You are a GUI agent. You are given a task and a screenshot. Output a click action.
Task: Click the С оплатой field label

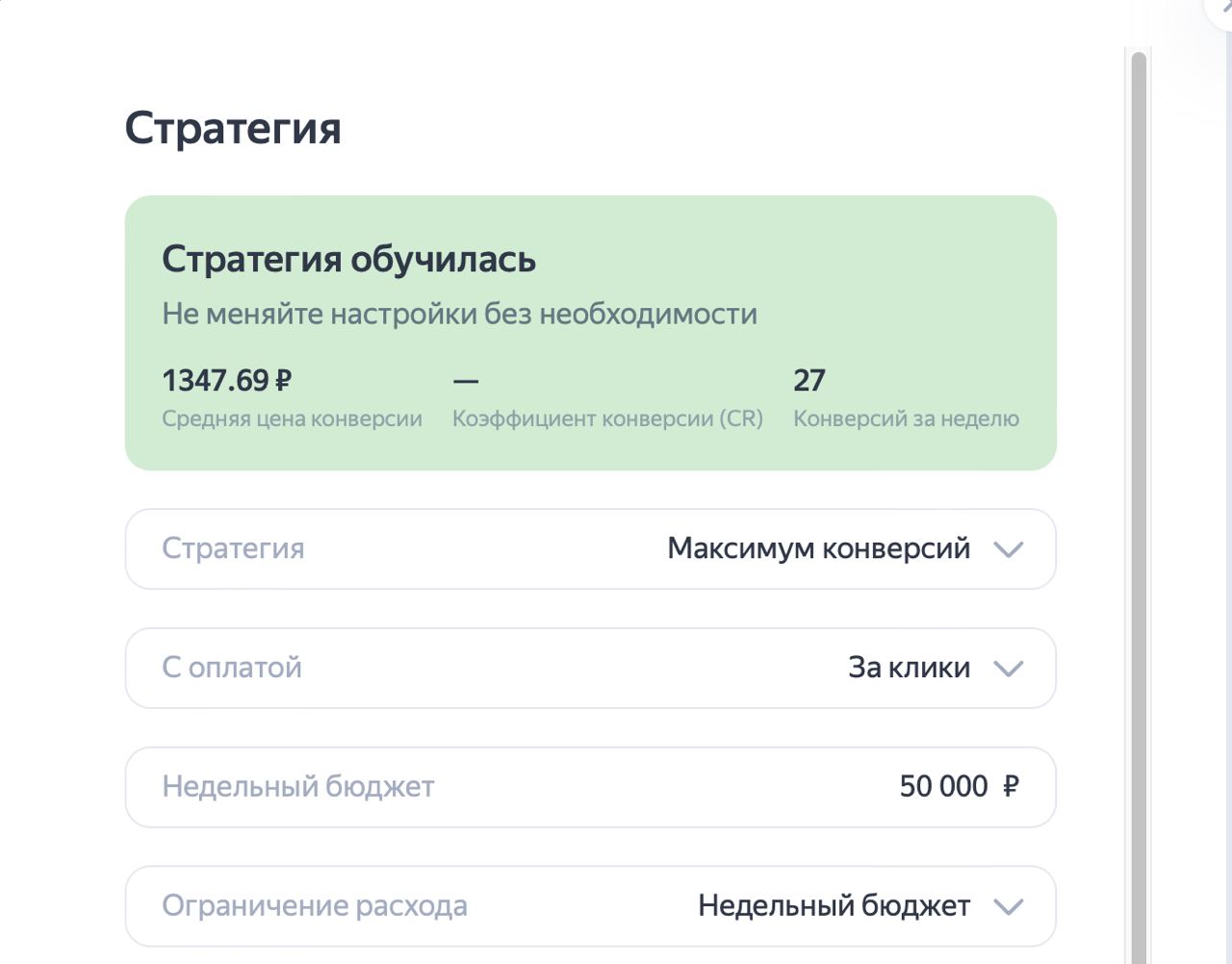coord(232,668)
